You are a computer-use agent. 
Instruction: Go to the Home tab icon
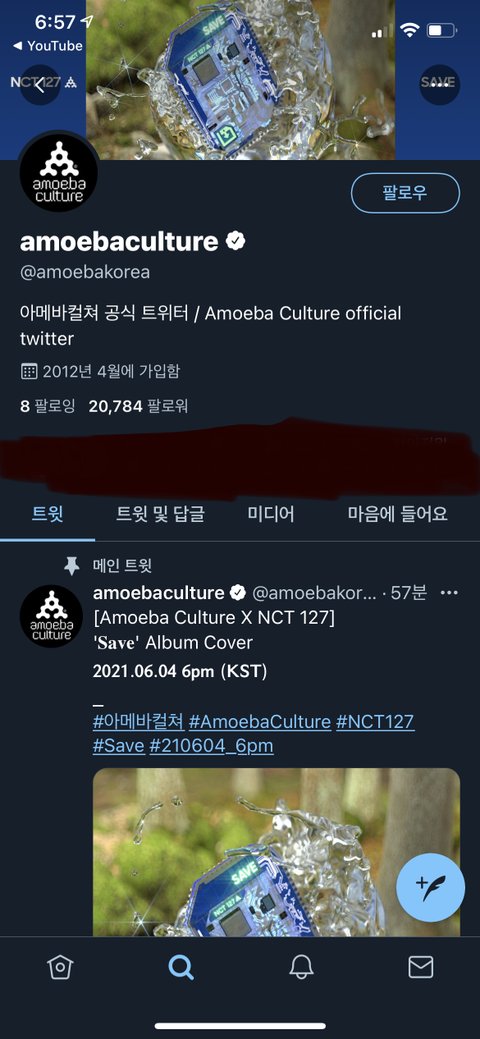tap(60, 968)
